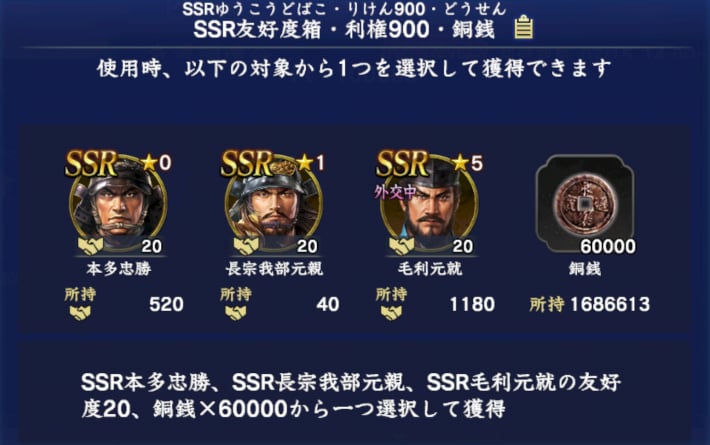The width and height of the screenshot is (710, 445).
Task: Click the star rating ★5 on 毛利元就
Action: coord(467,163)
